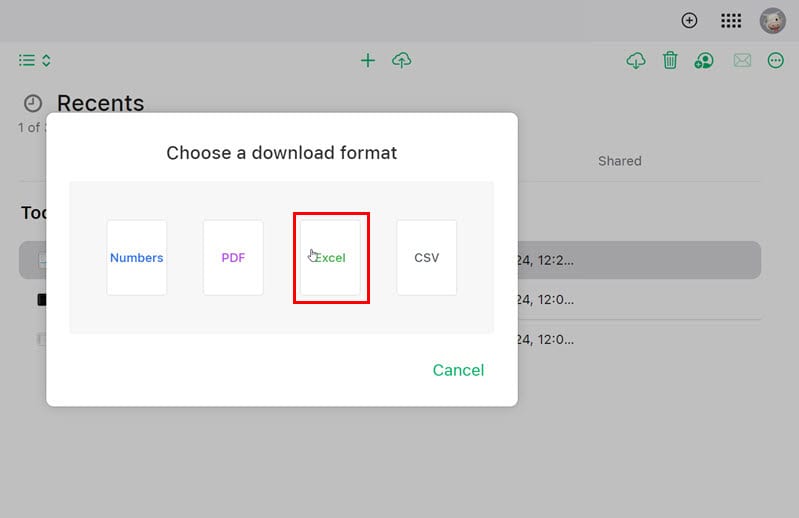
Task: Expand the view sort chevrons
Action: tap(46, 61)
